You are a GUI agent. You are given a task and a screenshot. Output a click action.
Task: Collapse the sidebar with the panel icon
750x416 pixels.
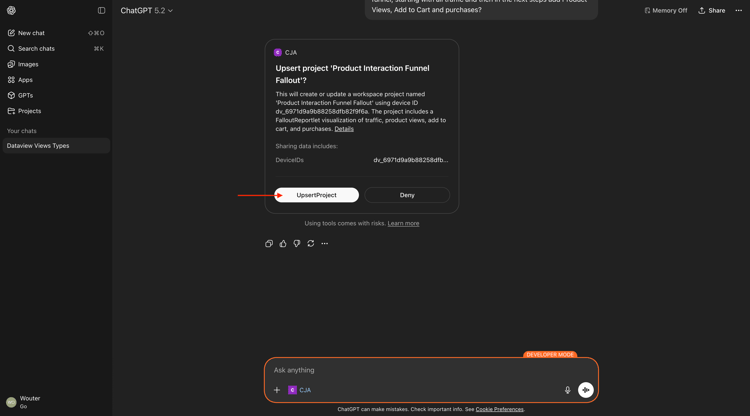point(101,10)
